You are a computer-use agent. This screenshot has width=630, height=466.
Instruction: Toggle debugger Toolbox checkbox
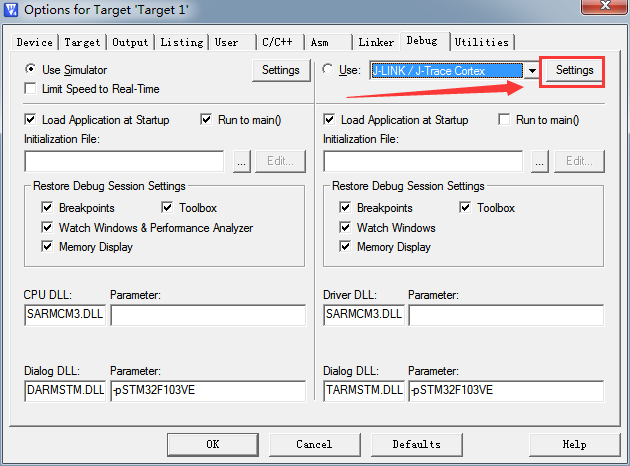click(465, 207)
